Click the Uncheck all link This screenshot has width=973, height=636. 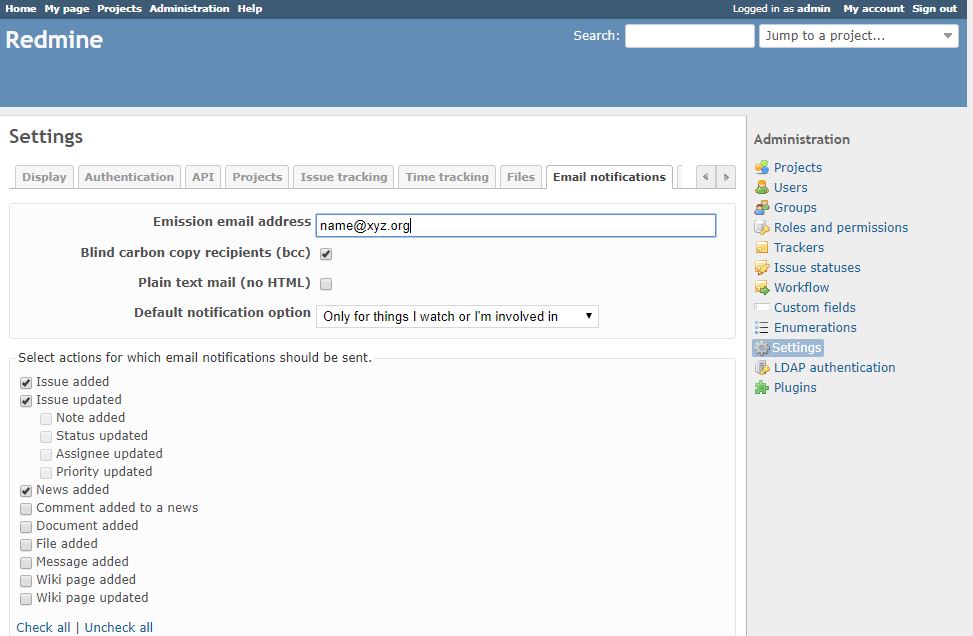pyautogui.click(x=118, y=627)
